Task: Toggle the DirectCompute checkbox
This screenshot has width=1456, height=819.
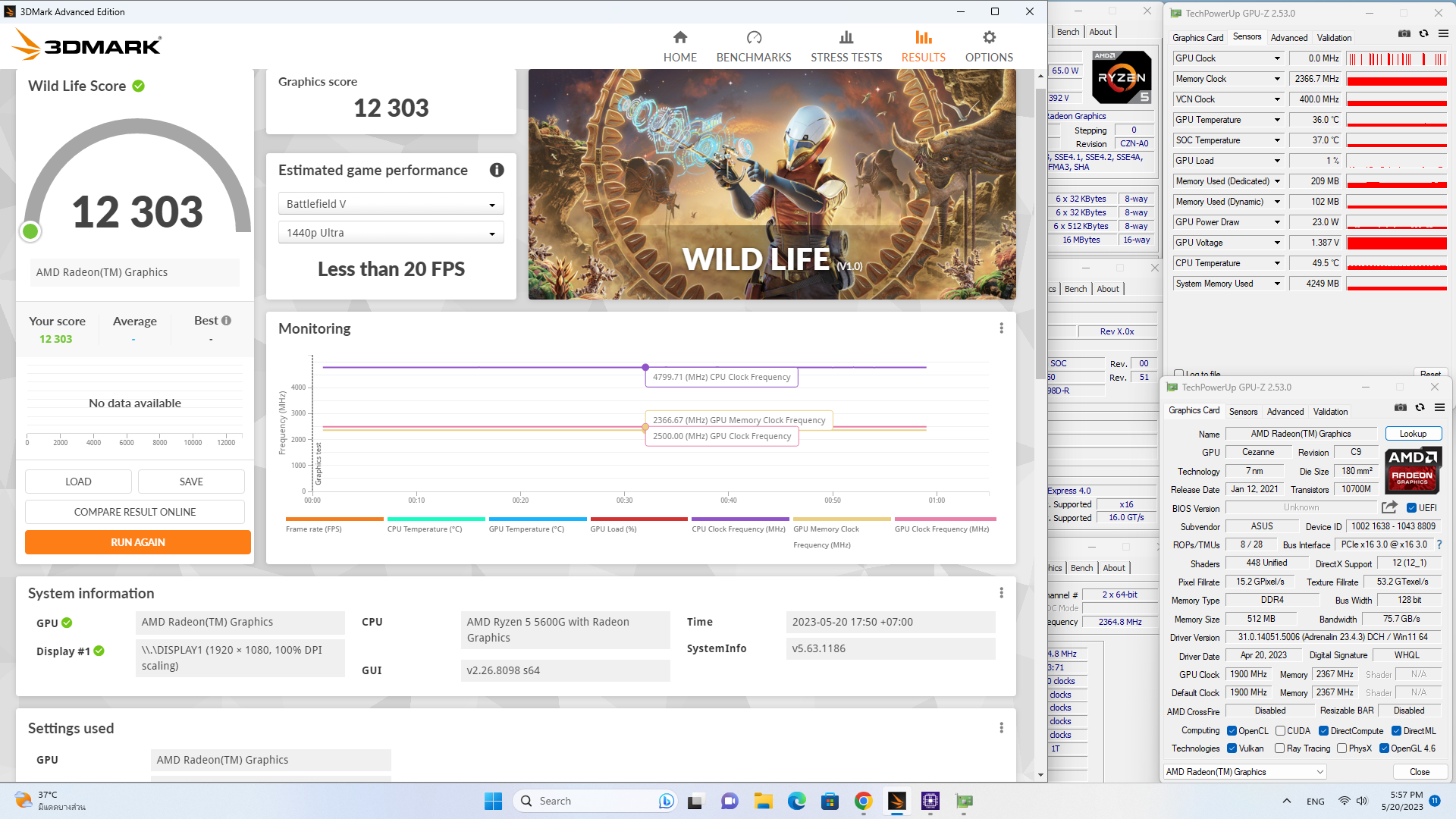Action: [1323, 731]
